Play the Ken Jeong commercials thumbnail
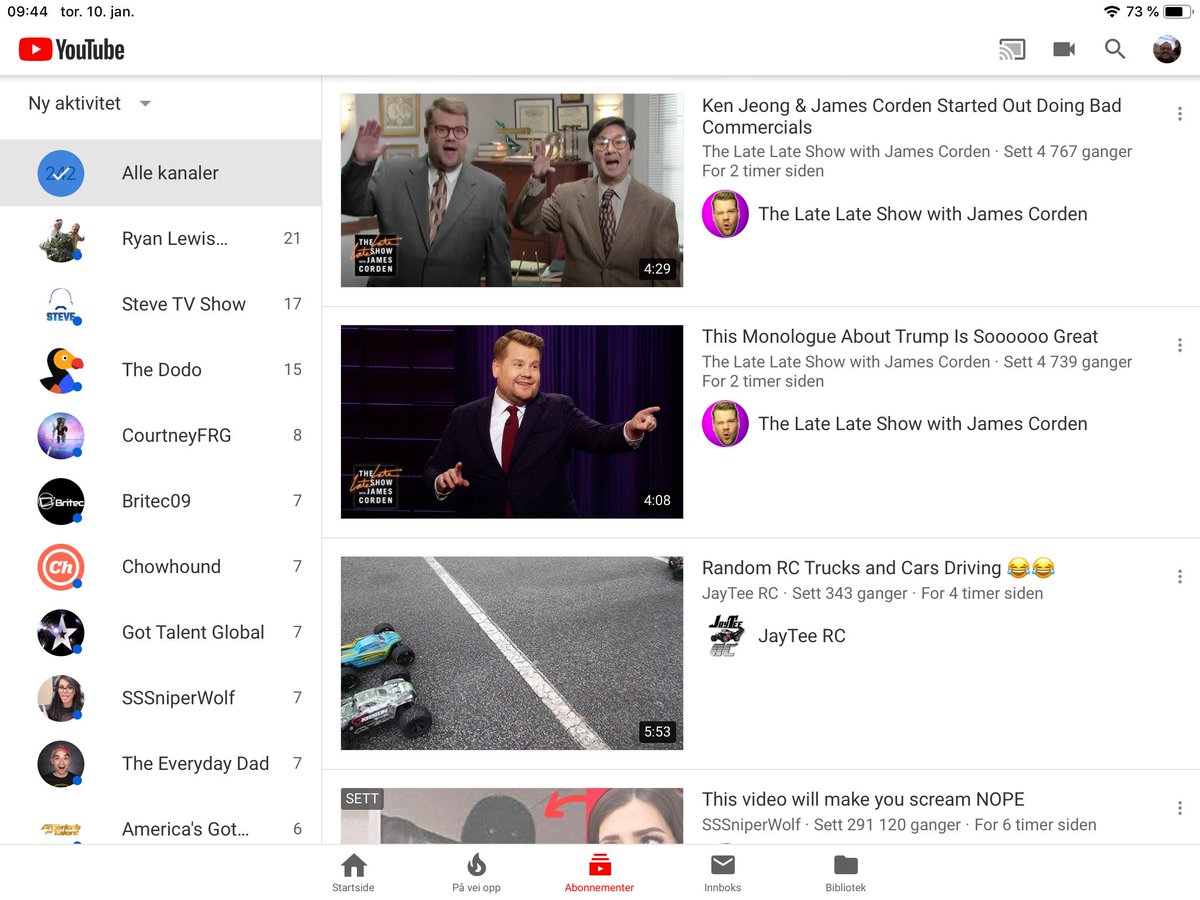 (x=512, y=190)
